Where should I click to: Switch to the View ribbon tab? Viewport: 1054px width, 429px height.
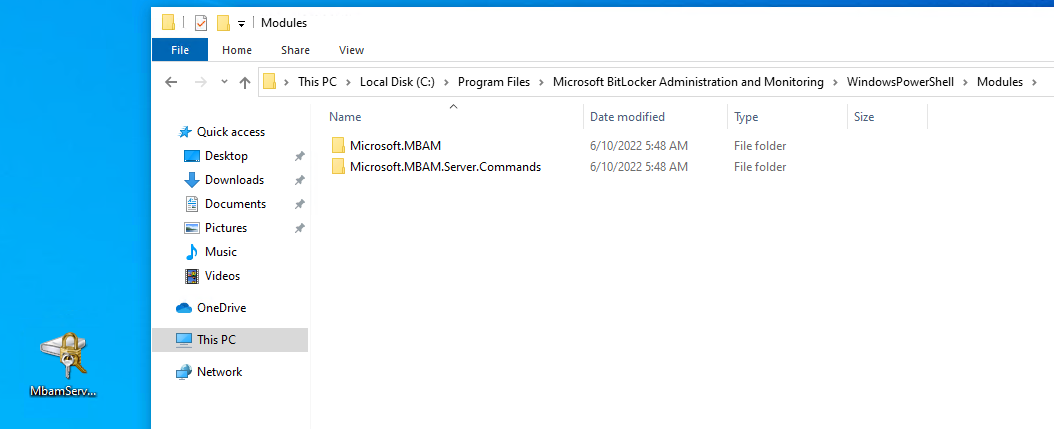[352, 50]
